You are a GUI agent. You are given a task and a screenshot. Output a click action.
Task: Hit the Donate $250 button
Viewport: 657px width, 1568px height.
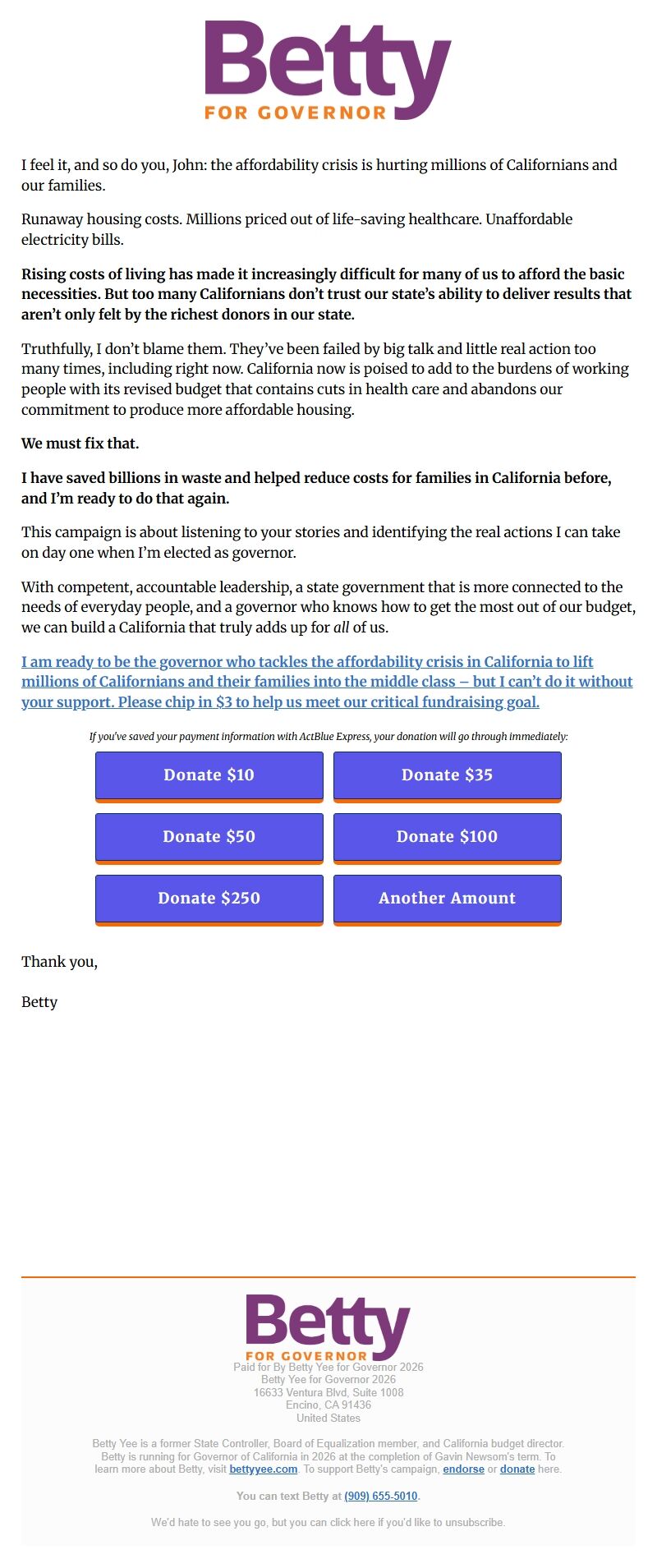209,899
